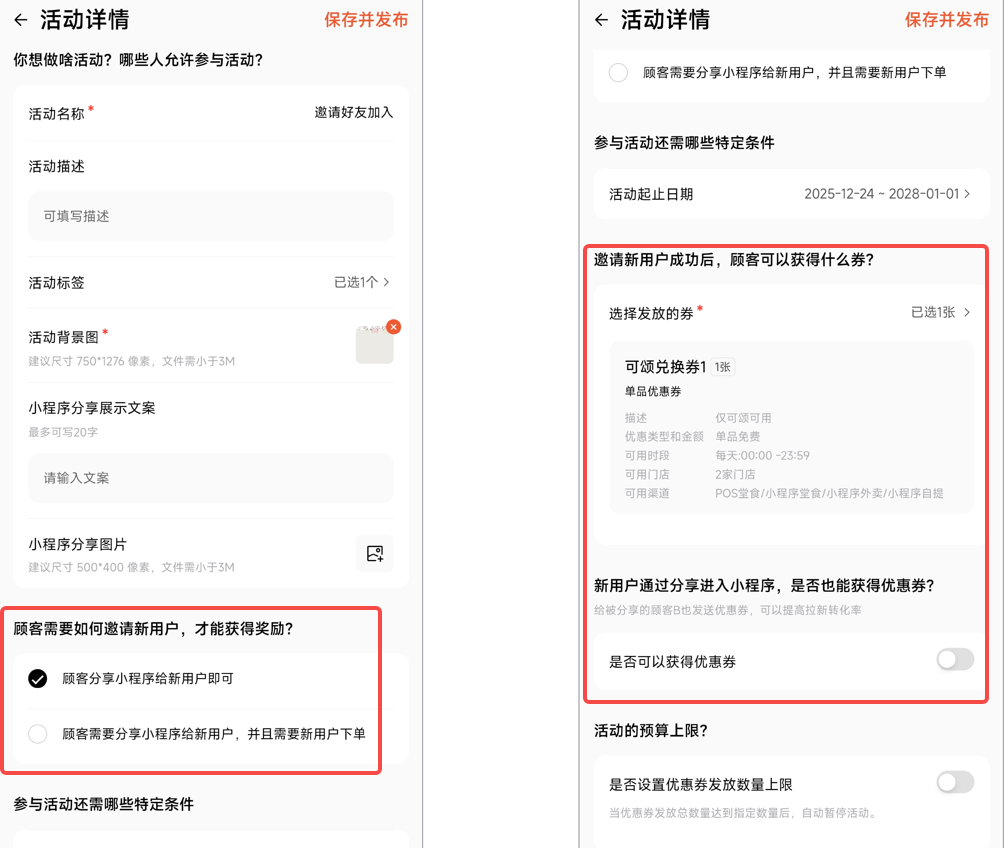
Task: Click the 请输入文案 share text field
Action: (210, 478)
